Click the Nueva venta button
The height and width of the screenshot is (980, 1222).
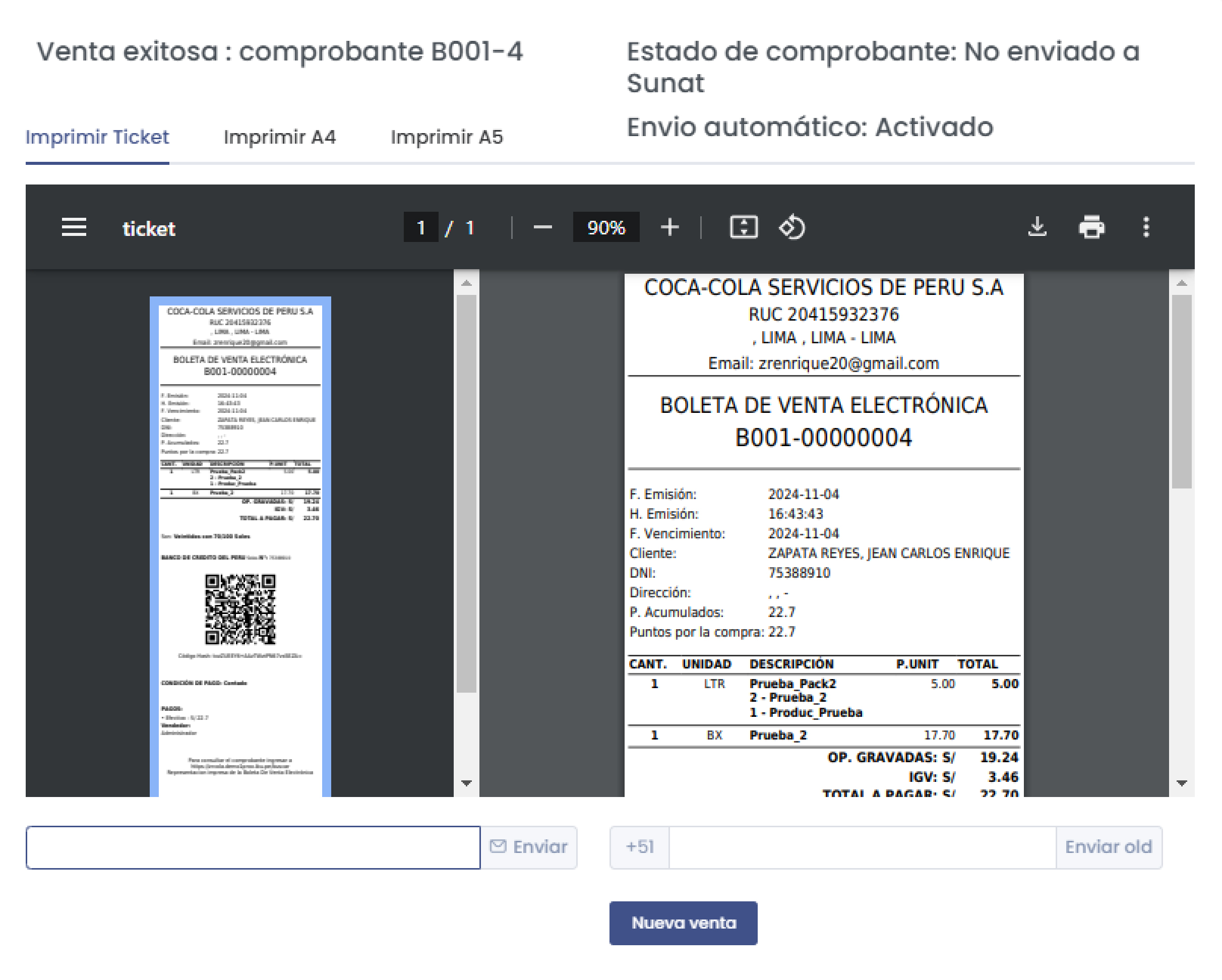tap(683, 923)
